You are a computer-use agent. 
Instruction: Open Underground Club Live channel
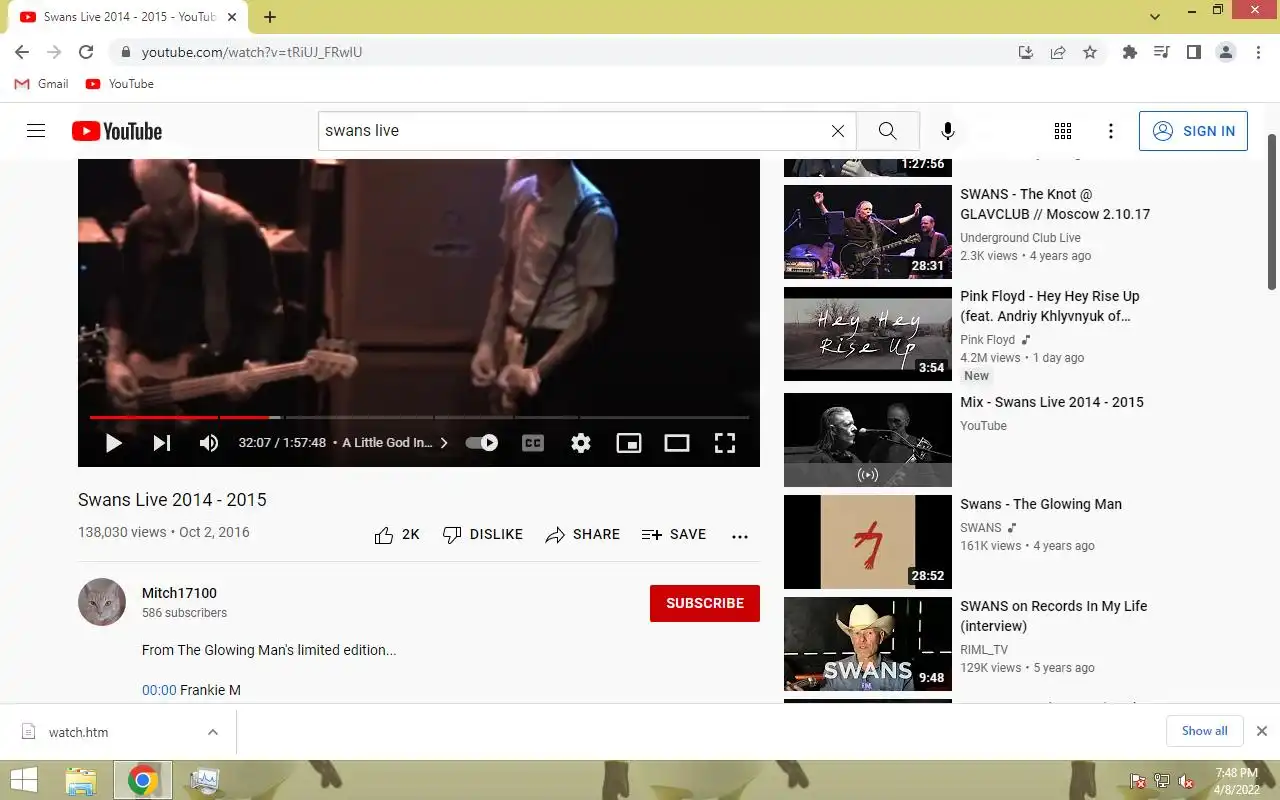(x=1020, y=238)
